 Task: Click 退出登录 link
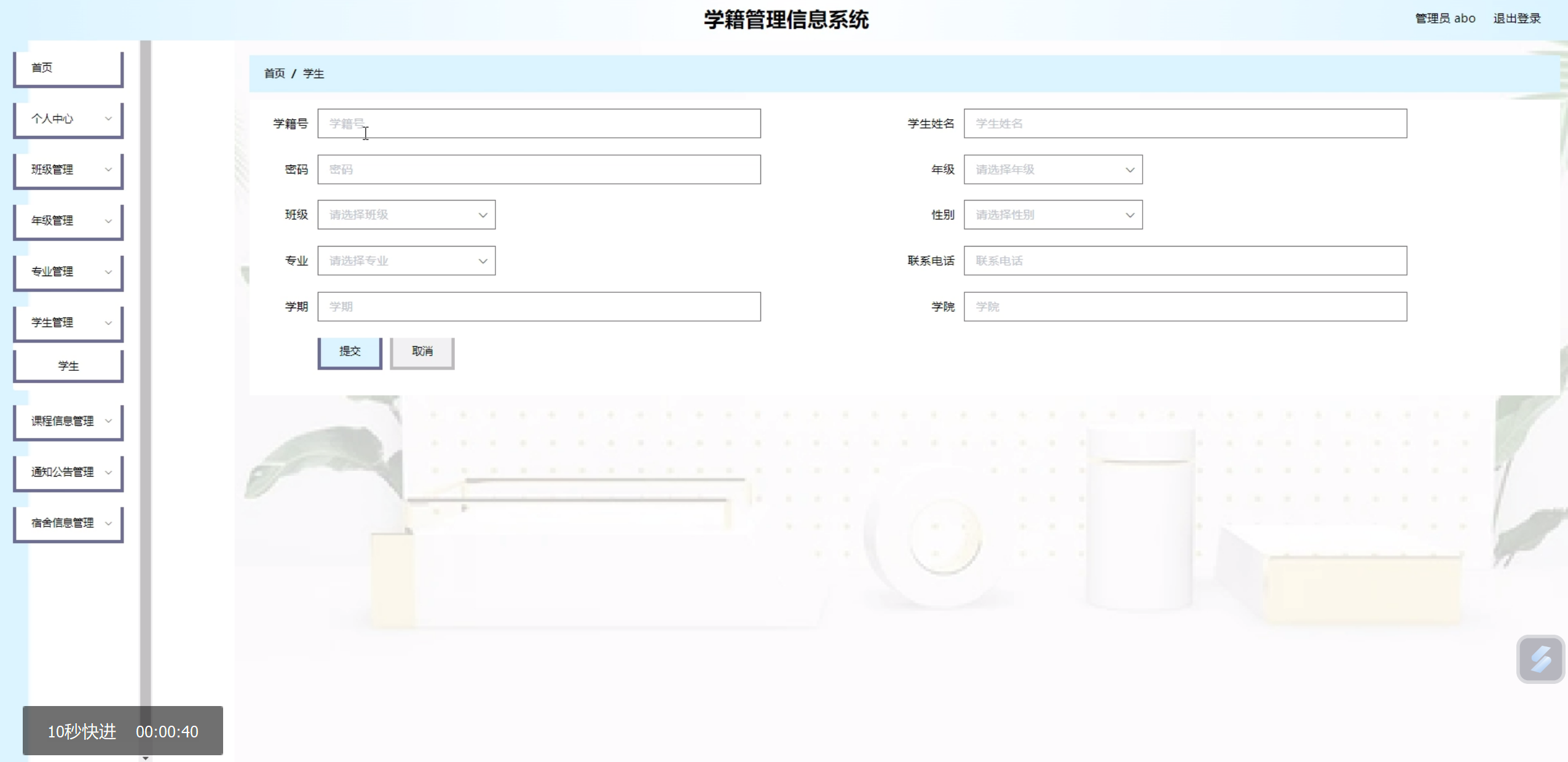tap(1516, 18)
